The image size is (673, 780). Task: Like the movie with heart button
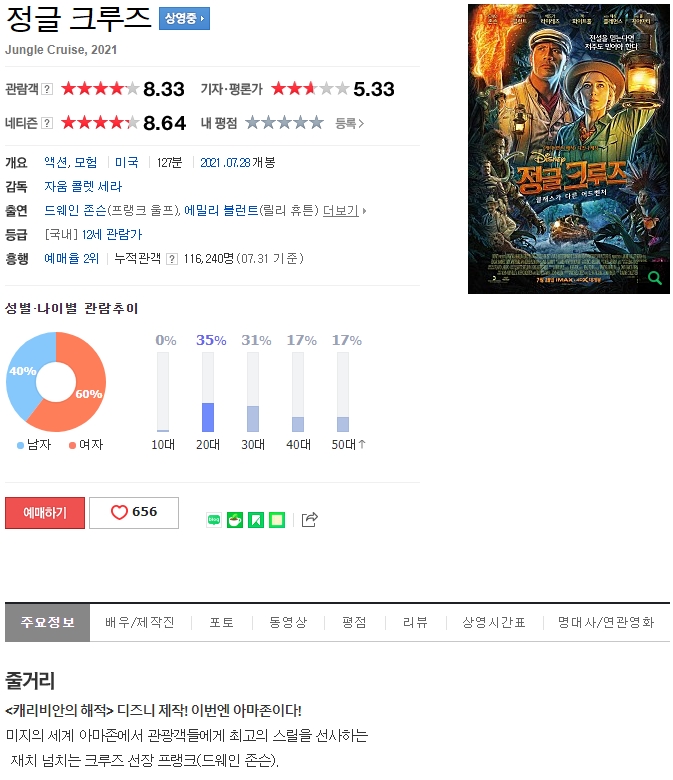(134, 512)
